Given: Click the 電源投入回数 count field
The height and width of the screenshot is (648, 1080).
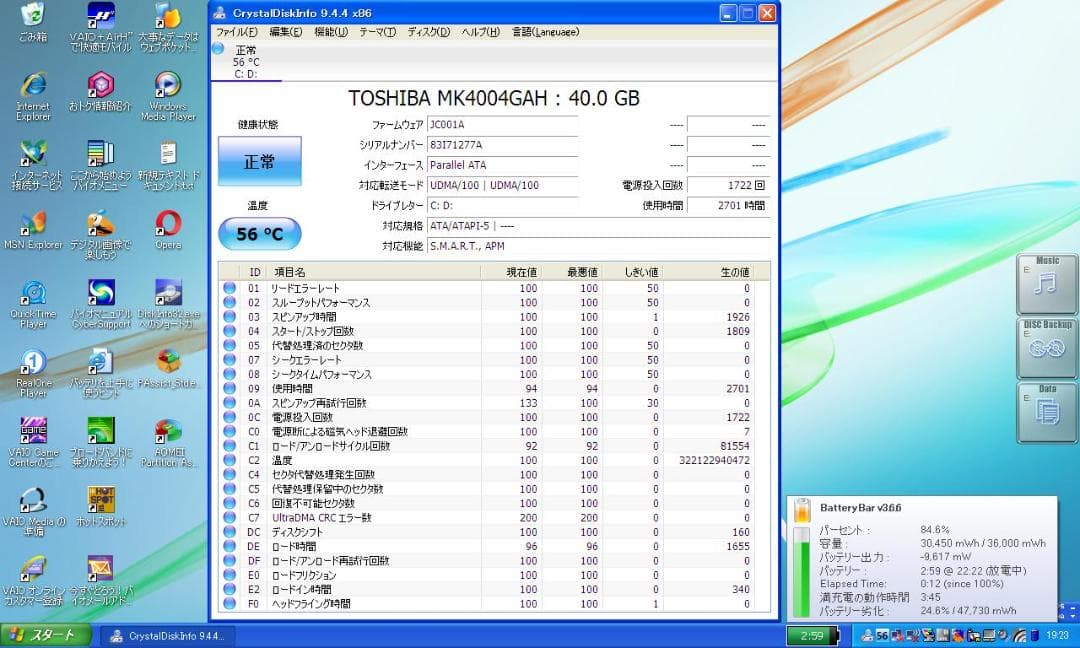Looking at the screenshot, I should tap(727, 183).
